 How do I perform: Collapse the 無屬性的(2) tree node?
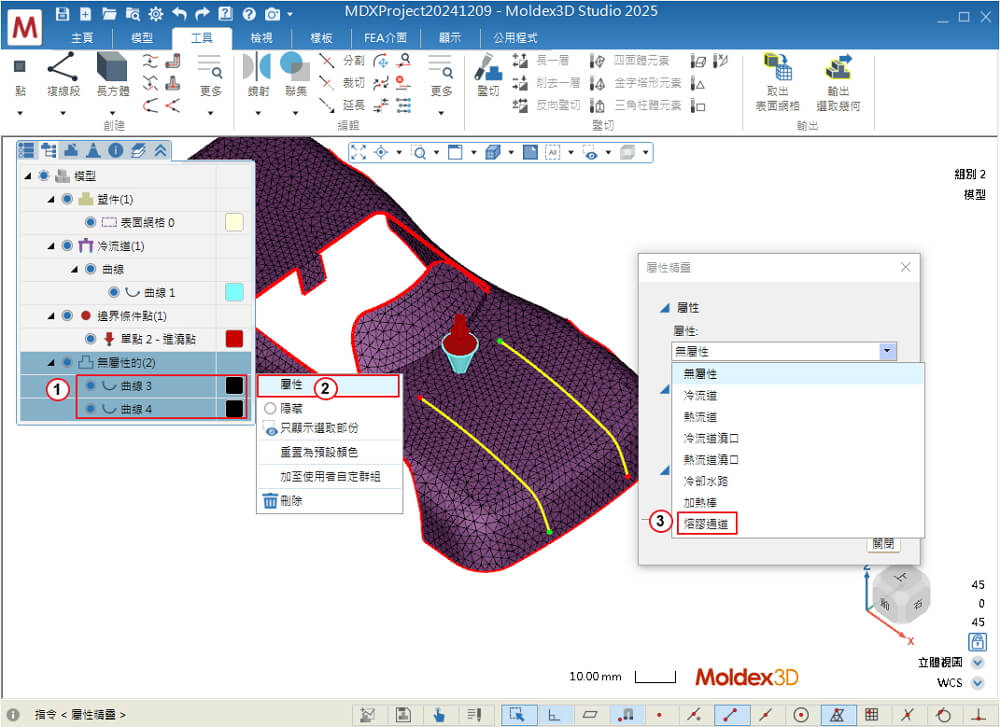tap(51, 363)
